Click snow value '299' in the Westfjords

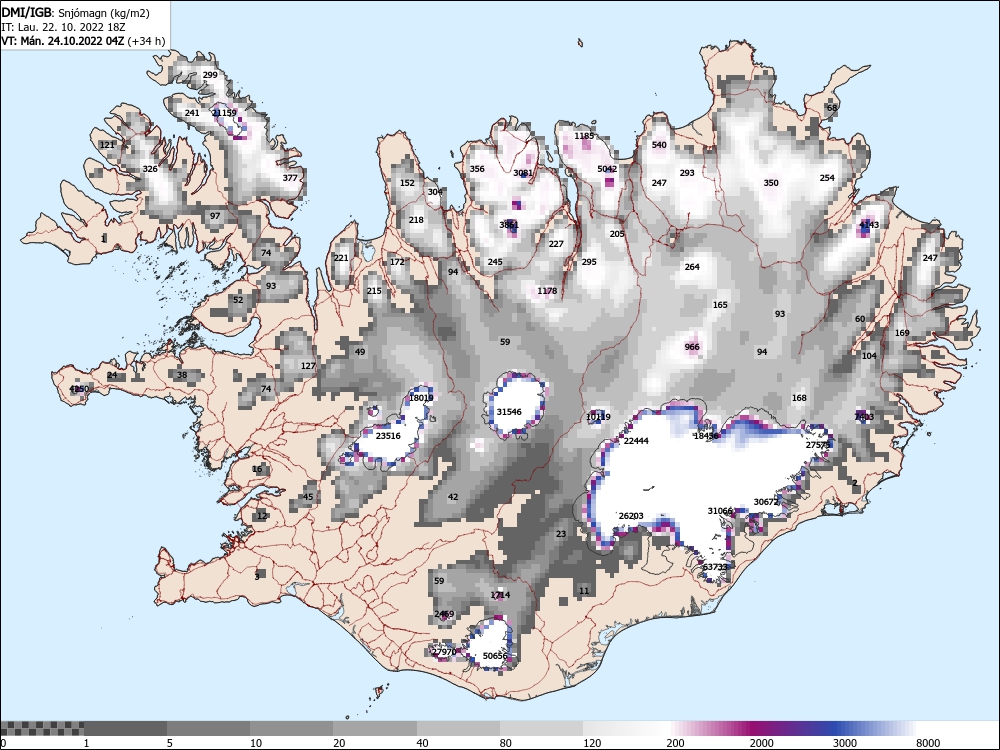tap(210, 75)
